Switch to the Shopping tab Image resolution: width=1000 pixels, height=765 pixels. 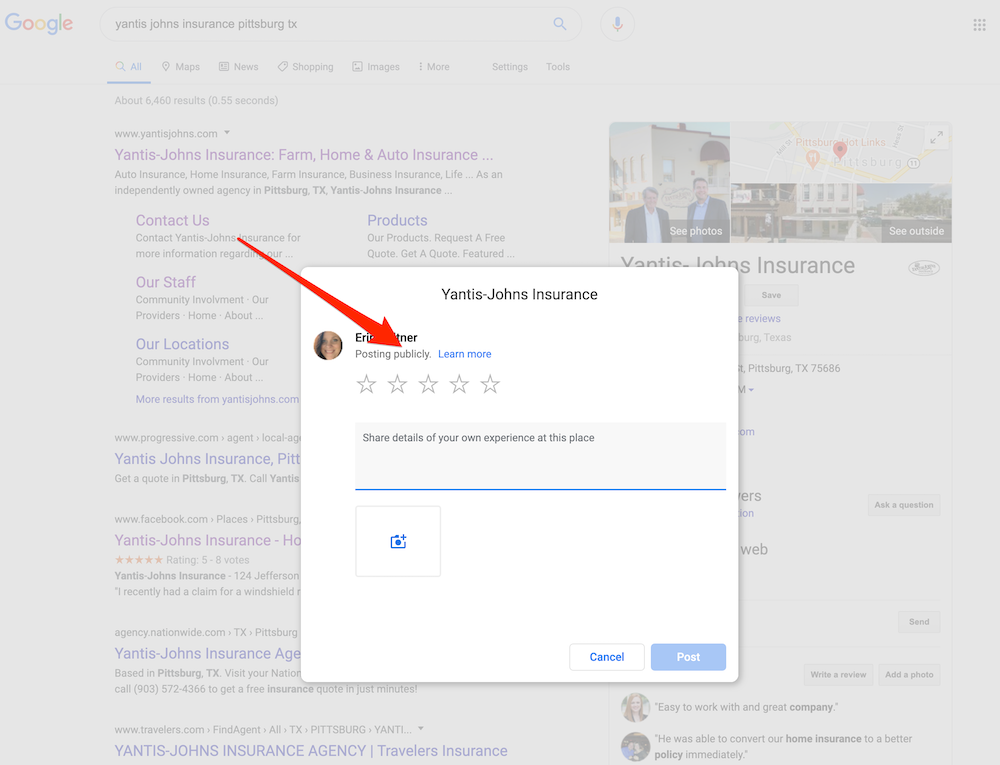(305, 67)
